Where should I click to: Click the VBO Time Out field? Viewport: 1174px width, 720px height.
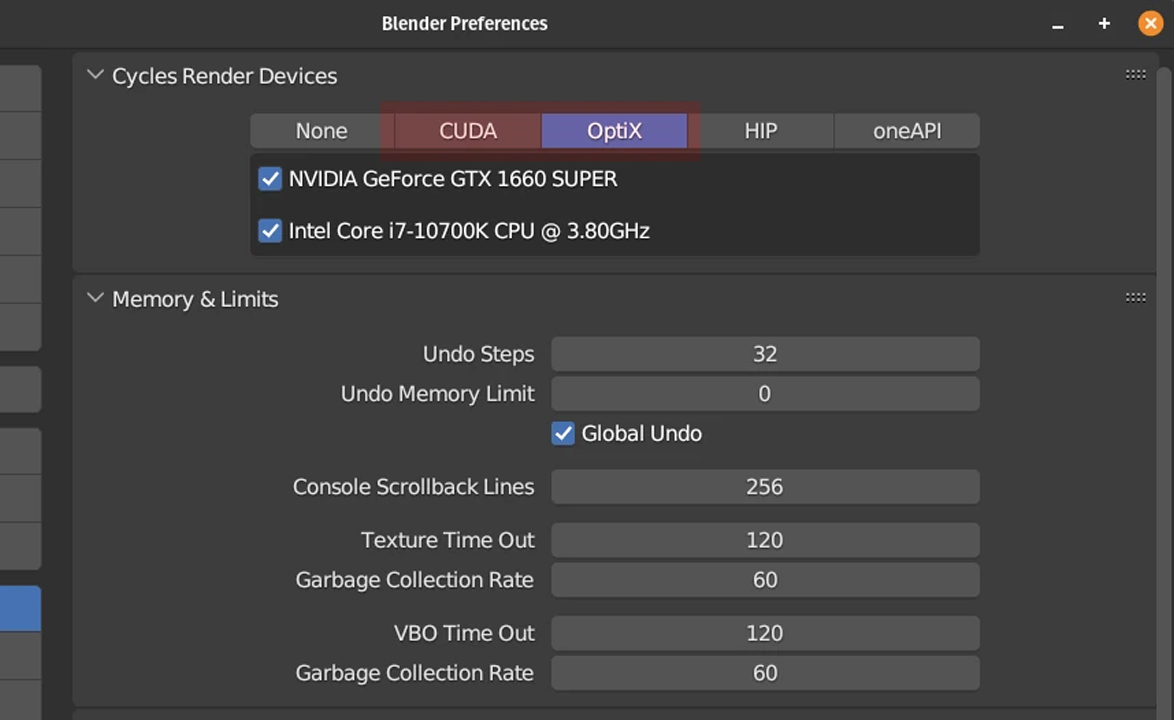[x=765, y=632]
